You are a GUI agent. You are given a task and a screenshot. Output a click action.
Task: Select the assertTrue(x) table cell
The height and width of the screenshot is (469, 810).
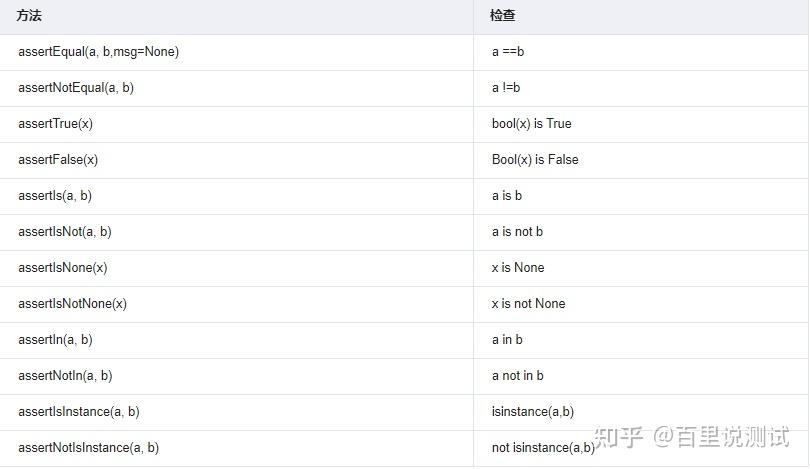(x=56, y=123)
